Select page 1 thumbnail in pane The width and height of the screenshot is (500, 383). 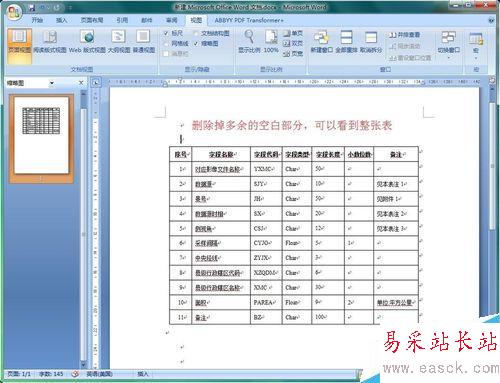click(x=41, y=138)
